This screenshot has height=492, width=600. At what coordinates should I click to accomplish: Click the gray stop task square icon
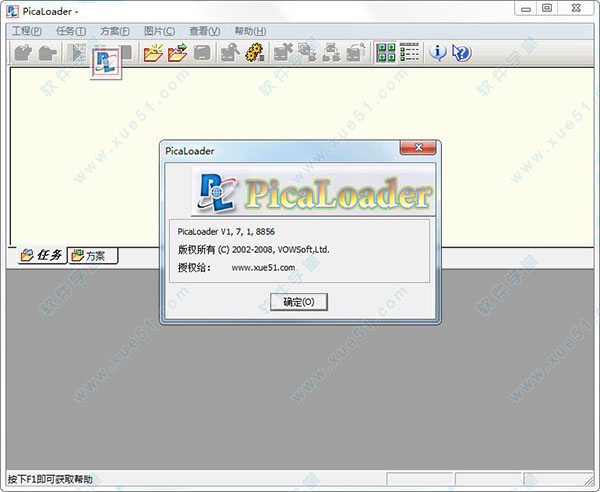tap(126, 52)
